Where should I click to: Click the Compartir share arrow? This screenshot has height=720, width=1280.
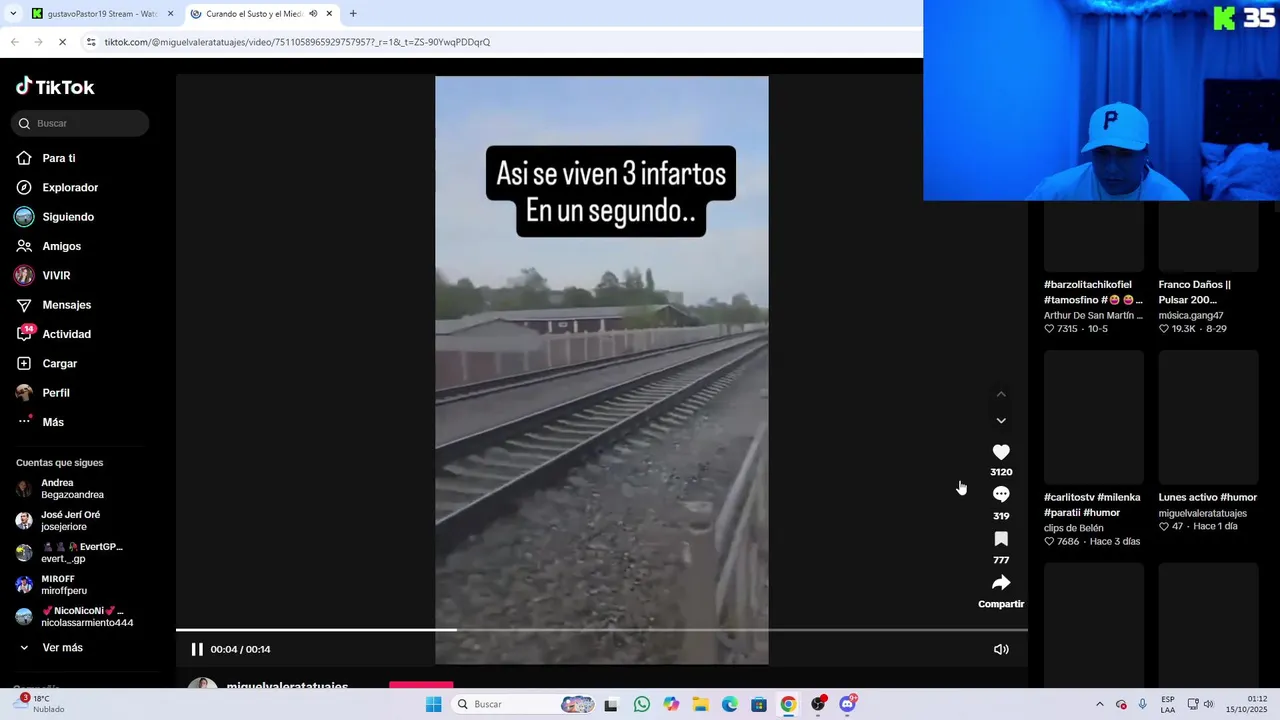(1001, 583)
